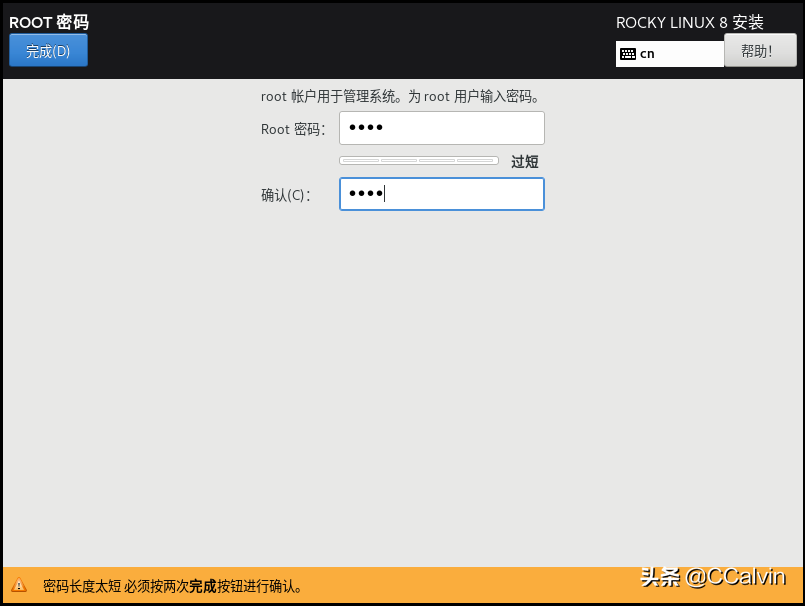The height and width of the screenshot is (606, 805).
Task: Click the third segment of password strength bar
Action: [437, 161]
